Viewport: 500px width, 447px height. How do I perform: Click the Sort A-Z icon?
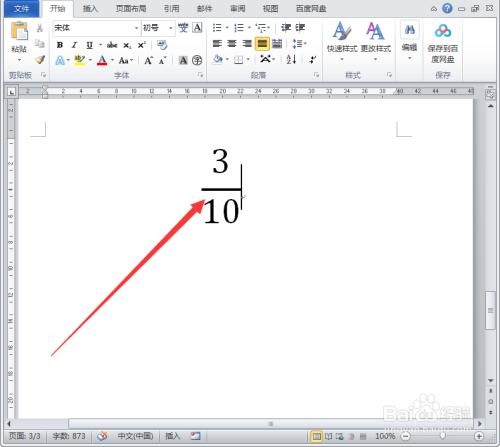pos(291,60)
